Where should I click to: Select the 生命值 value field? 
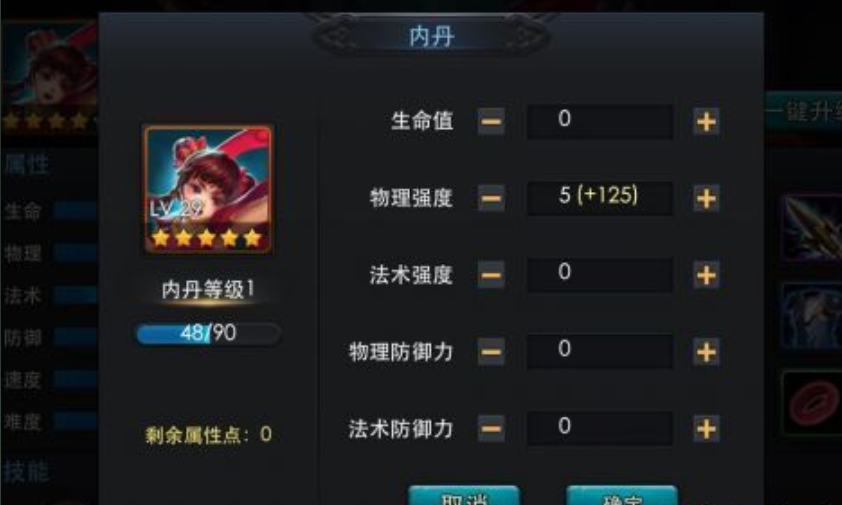pyautogui.click(x=600, y=122)
